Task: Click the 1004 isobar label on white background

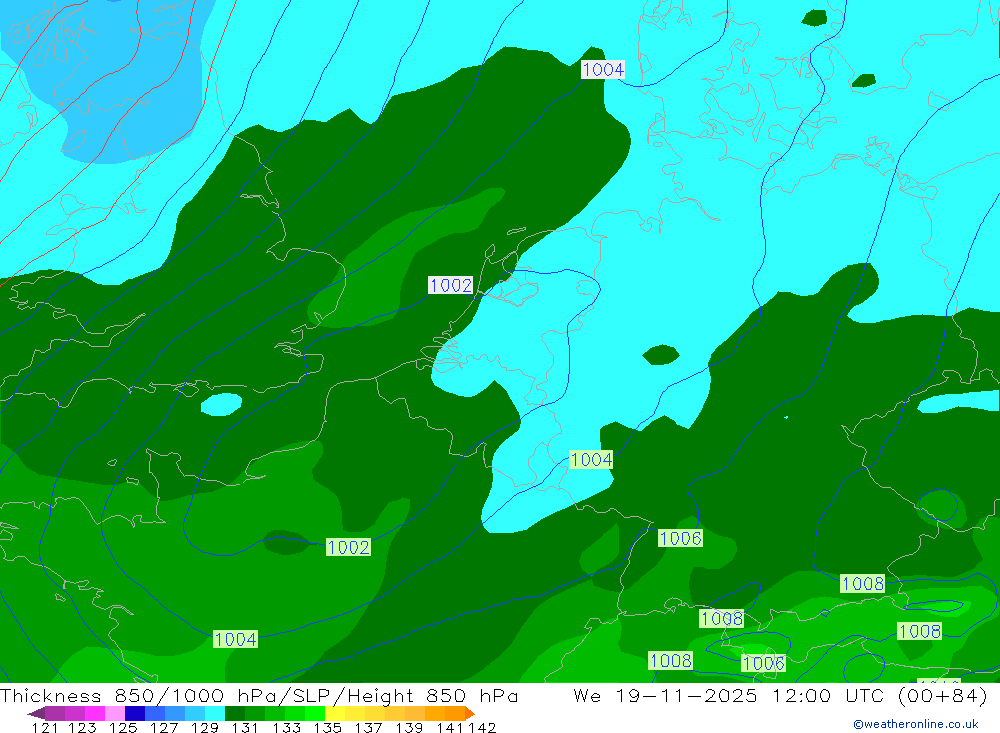Action: [603, 69]
